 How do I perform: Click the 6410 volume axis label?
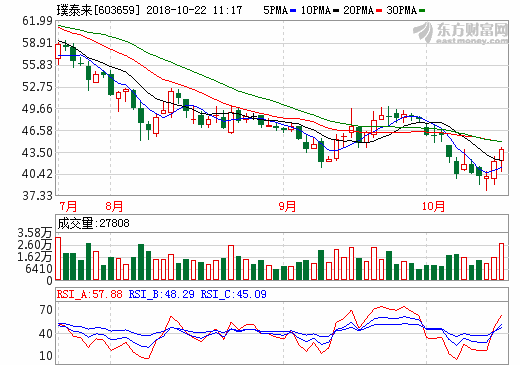point(39,269)
